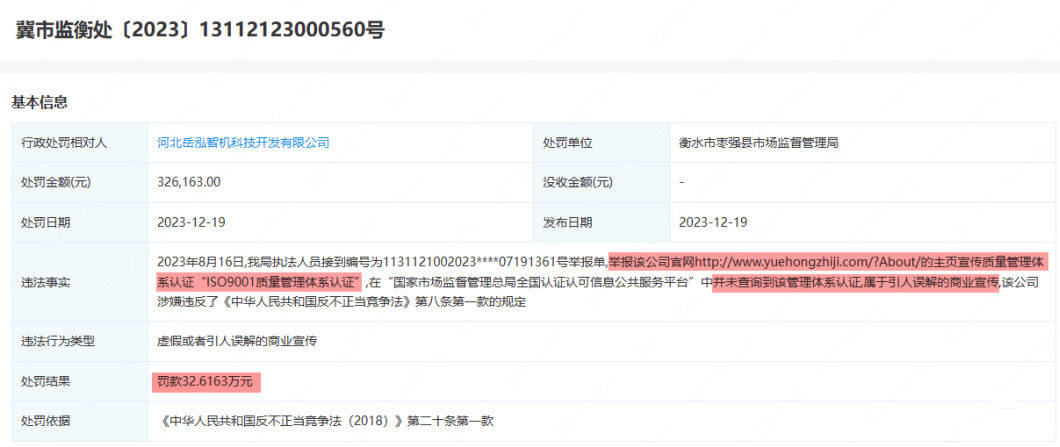Click the 处罚依据 label cell
The width and height of the screenshot is (1060, 447).
[x=80, y=421]
